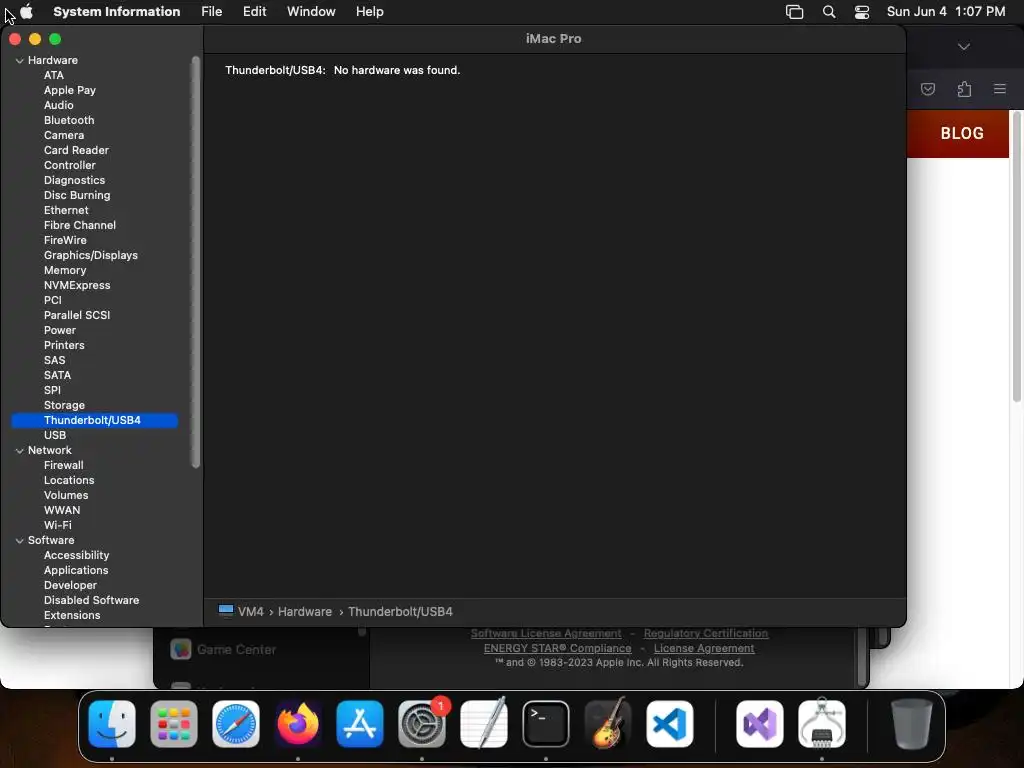Open the File menu
This screenshot has height=768, width=1024.
212,11
